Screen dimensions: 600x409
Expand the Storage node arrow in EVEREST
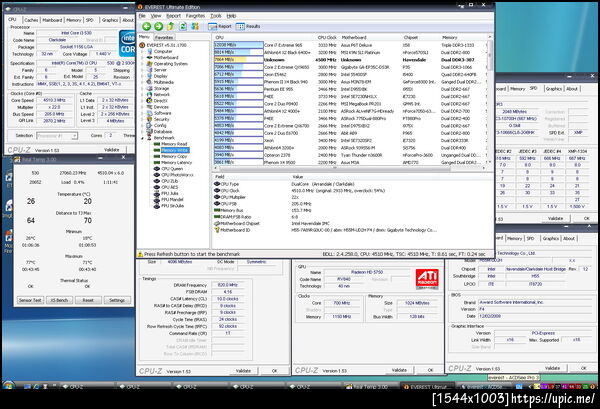pos(143,88)
